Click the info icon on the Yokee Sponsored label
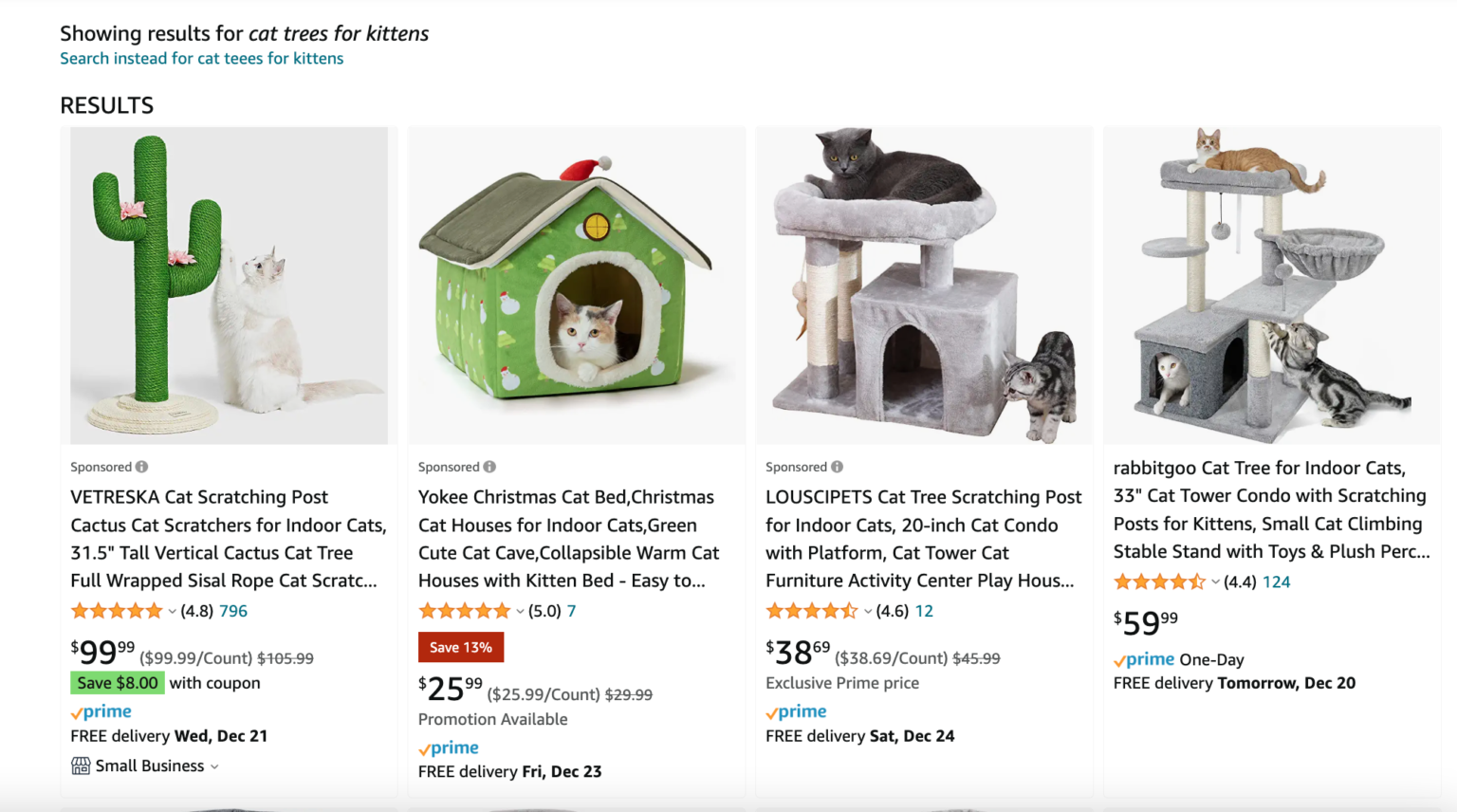 click(x=489, y=466)
